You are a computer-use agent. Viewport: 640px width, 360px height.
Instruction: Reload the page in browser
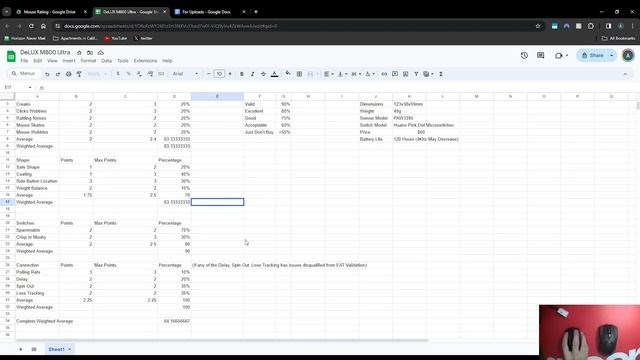(x=31, y=26)
